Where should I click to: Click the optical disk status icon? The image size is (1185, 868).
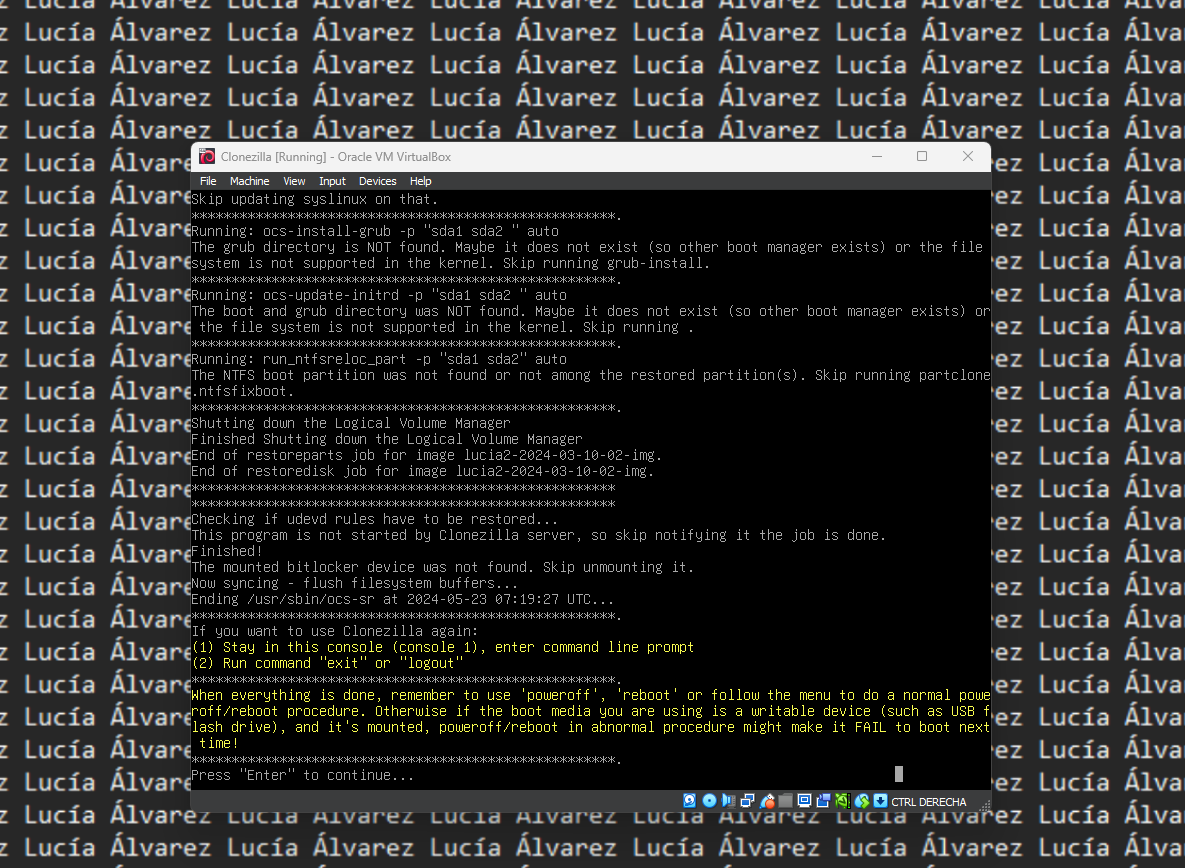coord(710,801)
